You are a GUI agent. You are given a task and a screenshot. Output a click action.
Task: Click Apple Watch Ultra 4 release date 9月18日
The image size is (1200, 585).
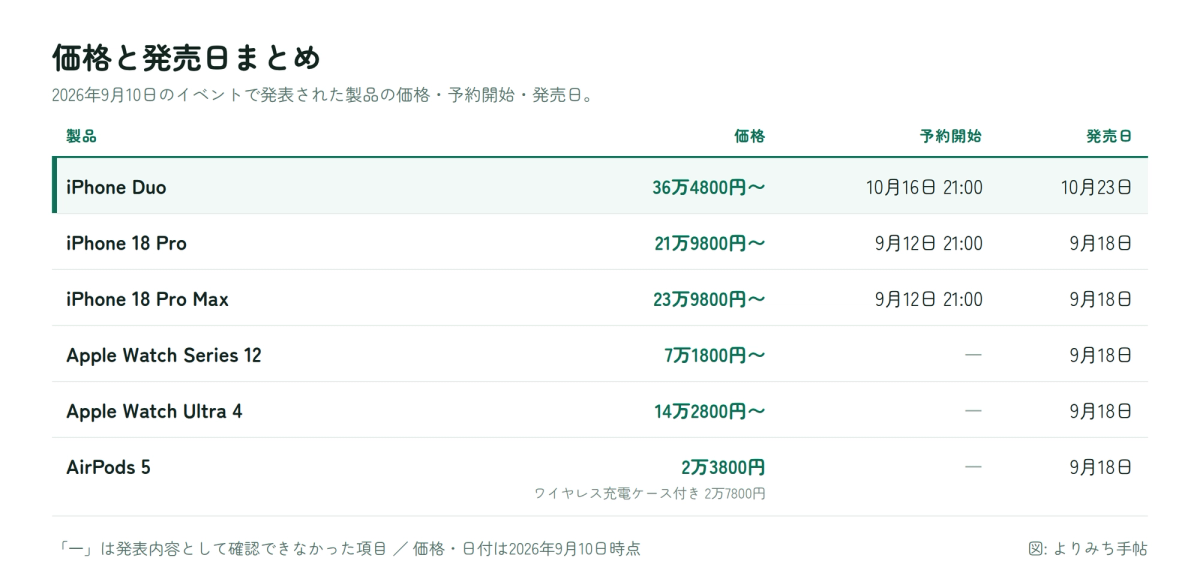[x=1100, y=411]
